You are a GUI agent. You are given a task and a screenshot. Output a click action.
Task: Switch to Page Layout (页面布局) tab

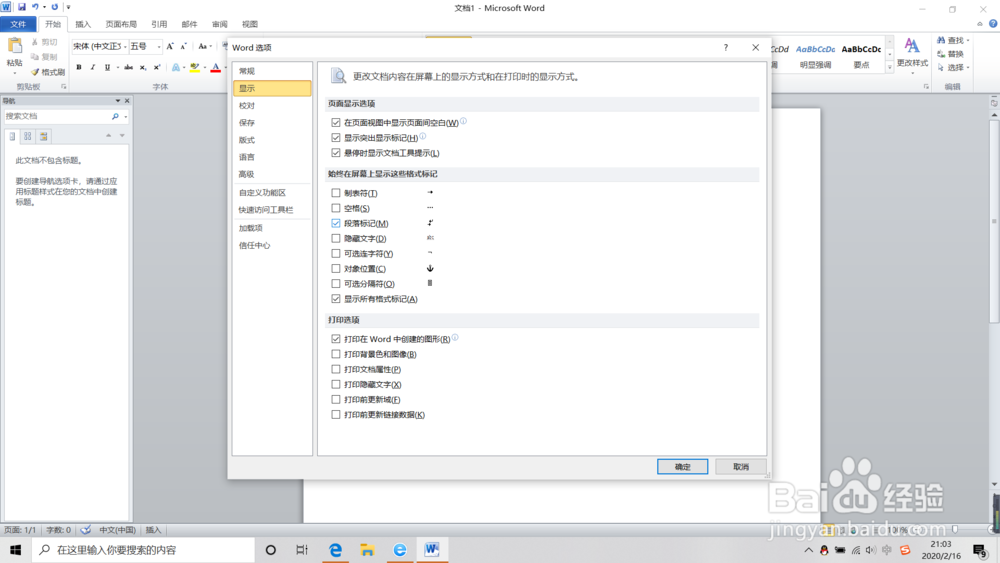(121, 24)
